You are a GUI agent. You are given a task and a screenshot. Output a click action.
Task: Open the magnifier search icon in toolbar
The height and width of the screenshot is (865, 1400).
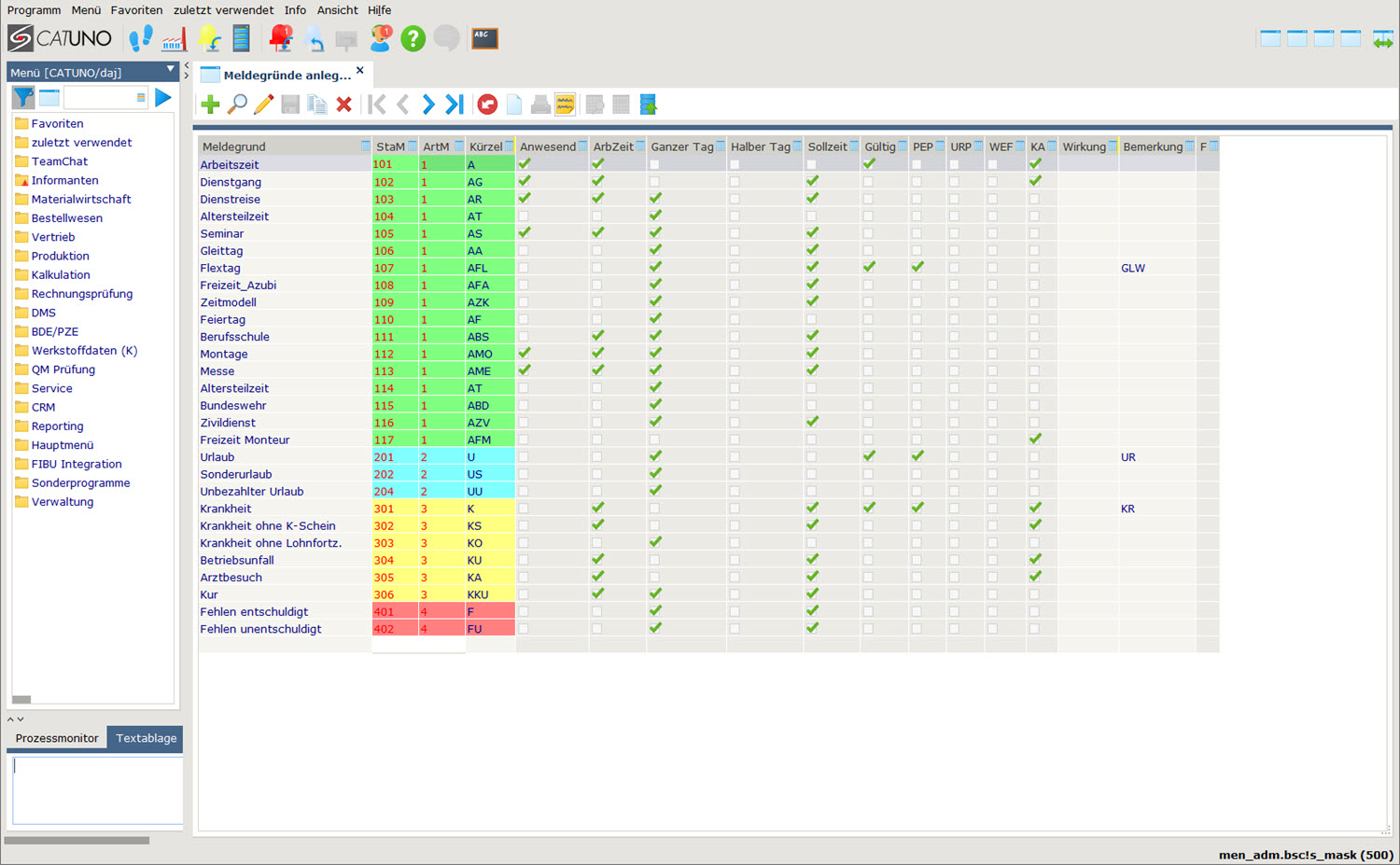point(237,105)
